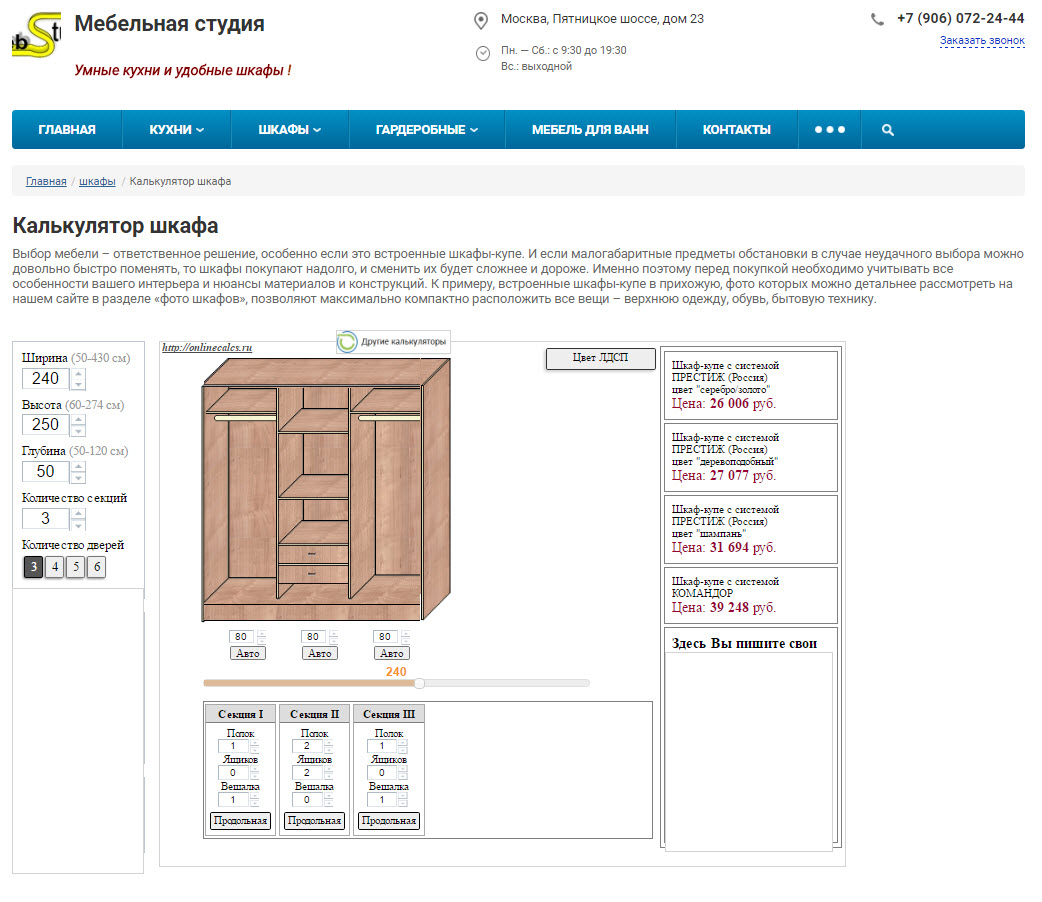Click the Полок field in Секция I

234,746
